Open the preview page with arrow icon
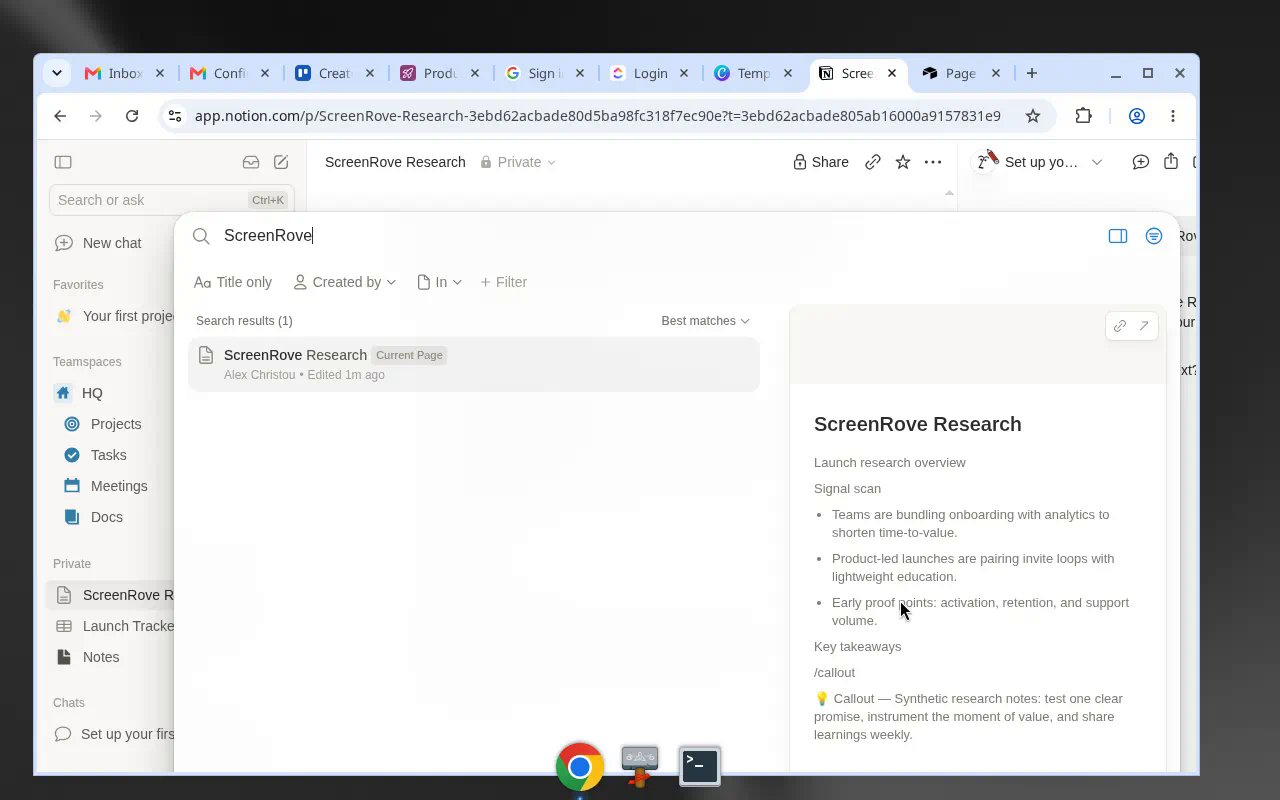1280x800 pixels. pos(1144,326)
